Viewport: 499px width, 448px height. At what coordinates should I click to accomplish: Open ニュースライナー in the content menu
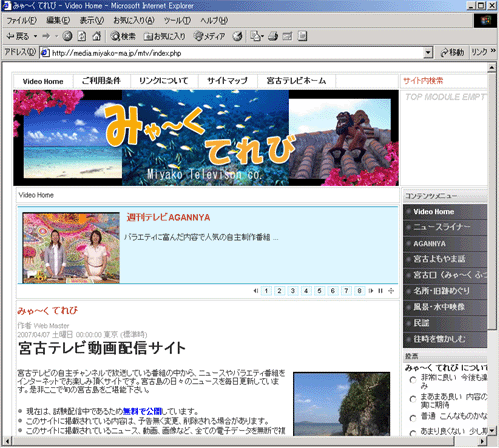pyautogui.click(x=445, y=227)
